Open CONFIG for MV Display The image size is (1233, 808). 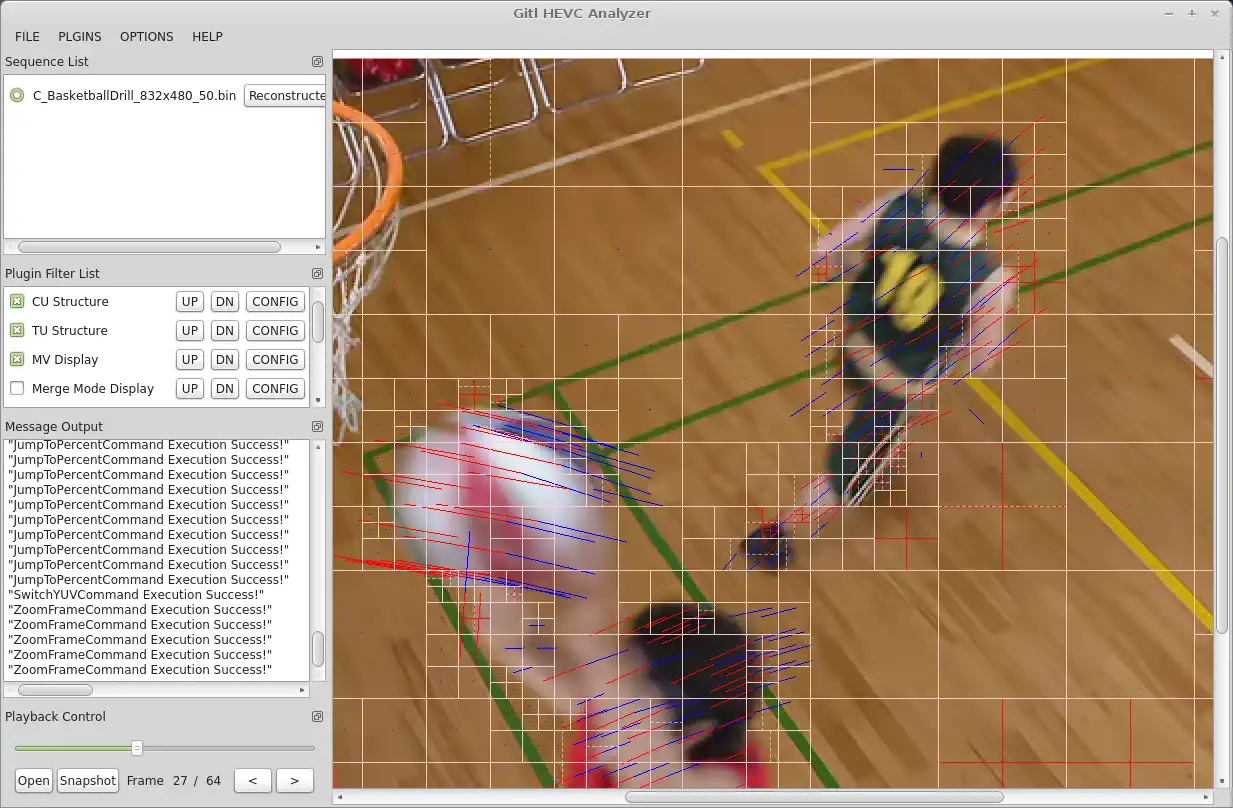coord(275,360)
